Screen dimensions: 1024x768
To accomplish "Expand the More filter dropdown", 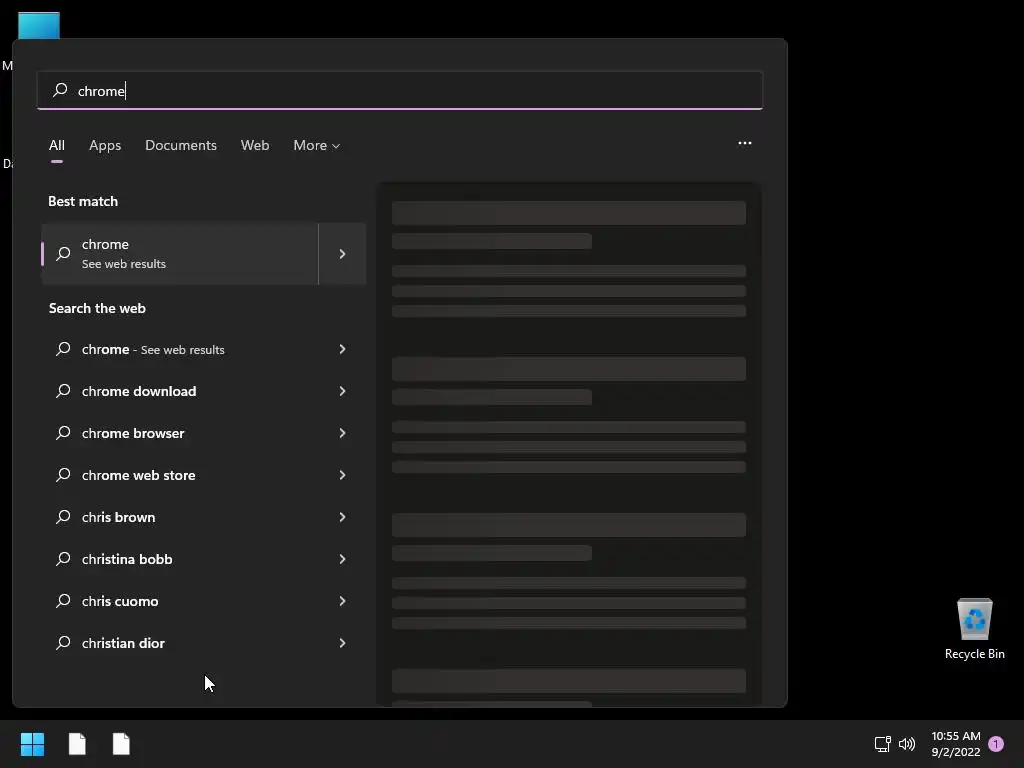I will [x=317, y=146].
